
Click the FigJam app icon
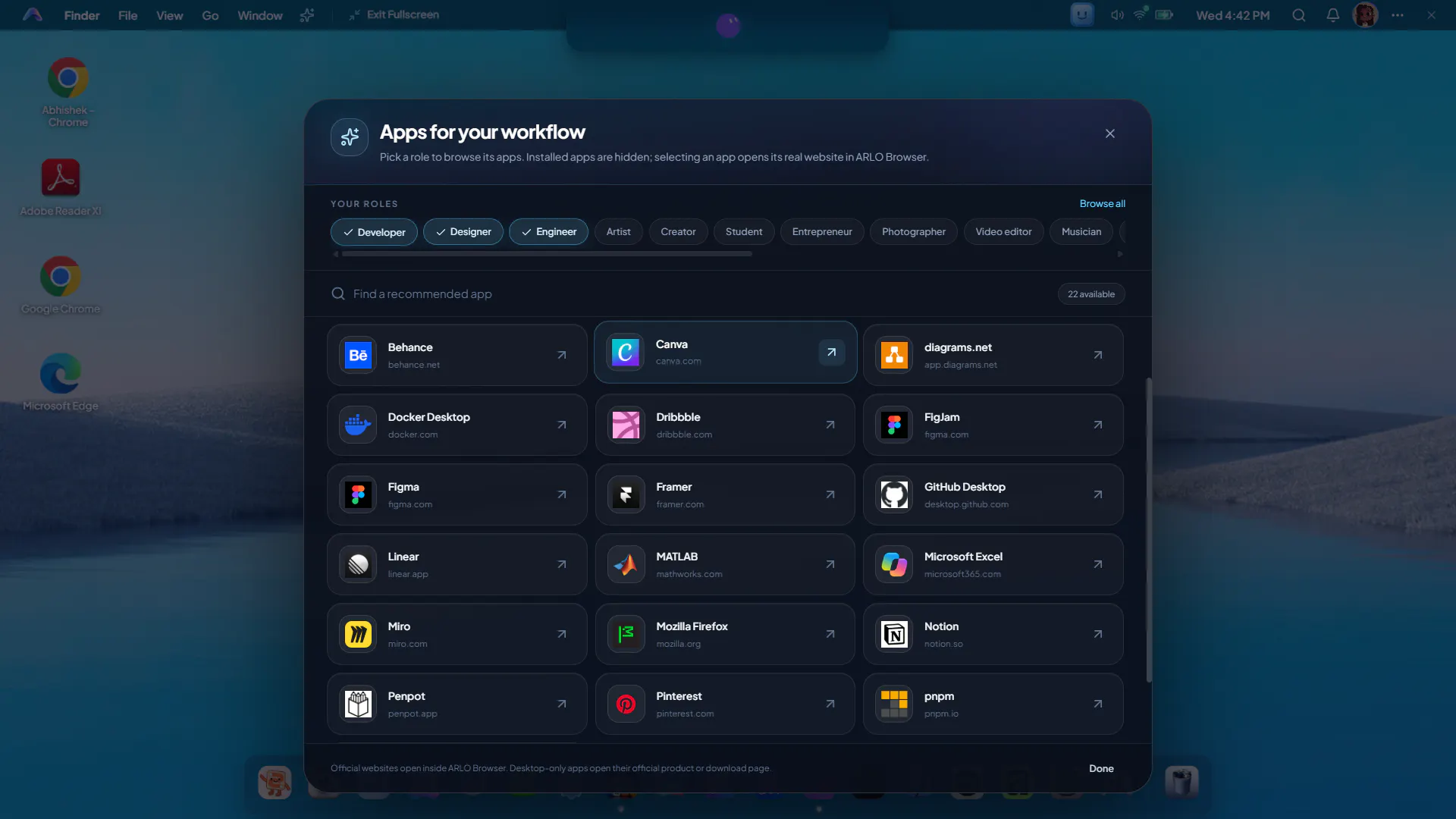894,425
